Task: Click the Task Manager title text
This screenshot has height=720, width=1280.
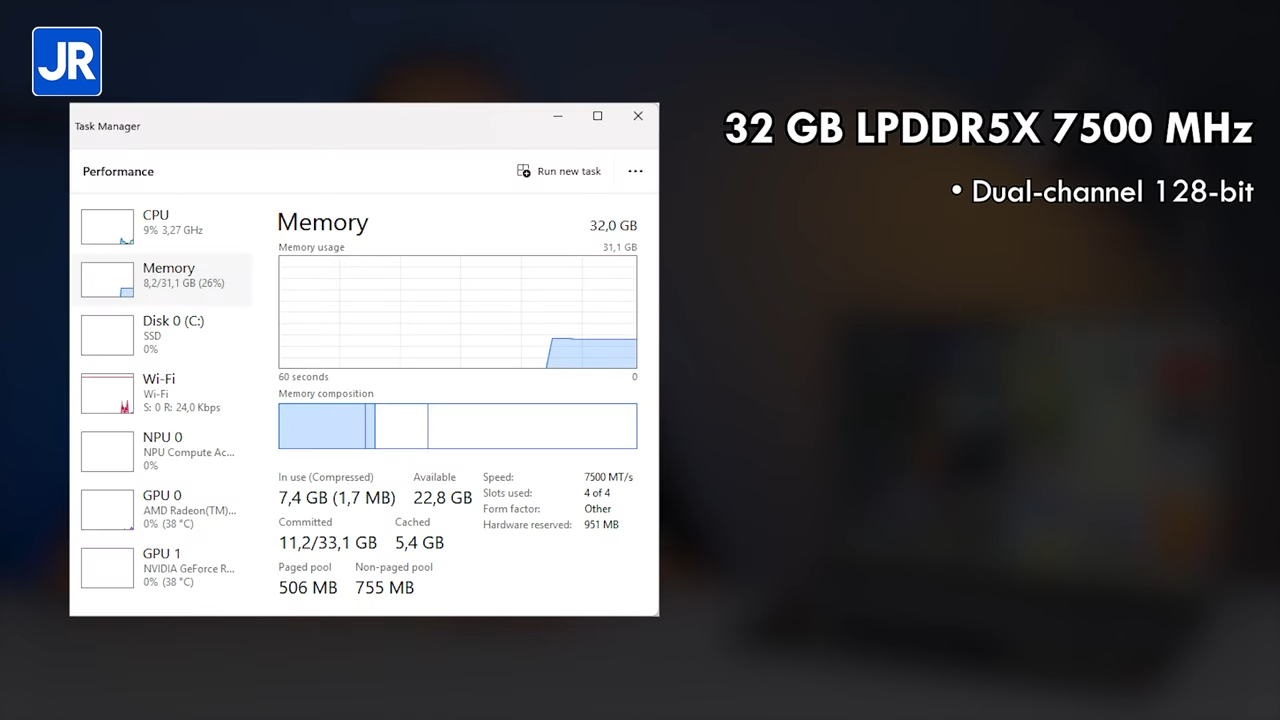Action: [x=107, y=126]
